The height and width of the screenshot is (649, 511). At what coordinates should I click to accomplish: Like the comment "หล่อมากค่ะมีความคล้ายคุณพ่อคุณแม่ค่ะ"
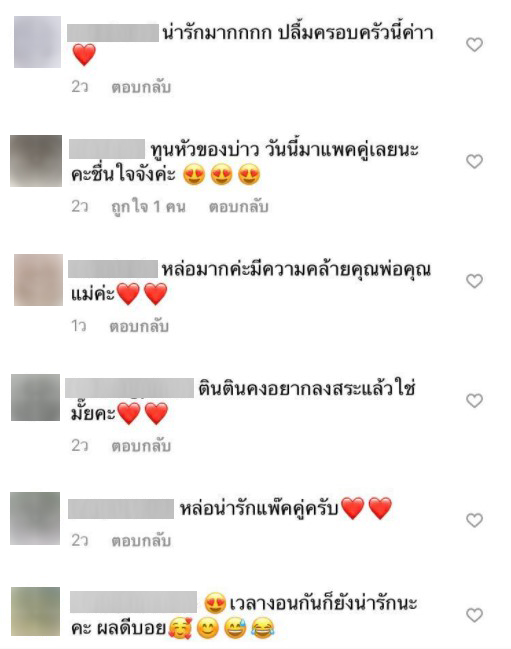click(474, 281)
